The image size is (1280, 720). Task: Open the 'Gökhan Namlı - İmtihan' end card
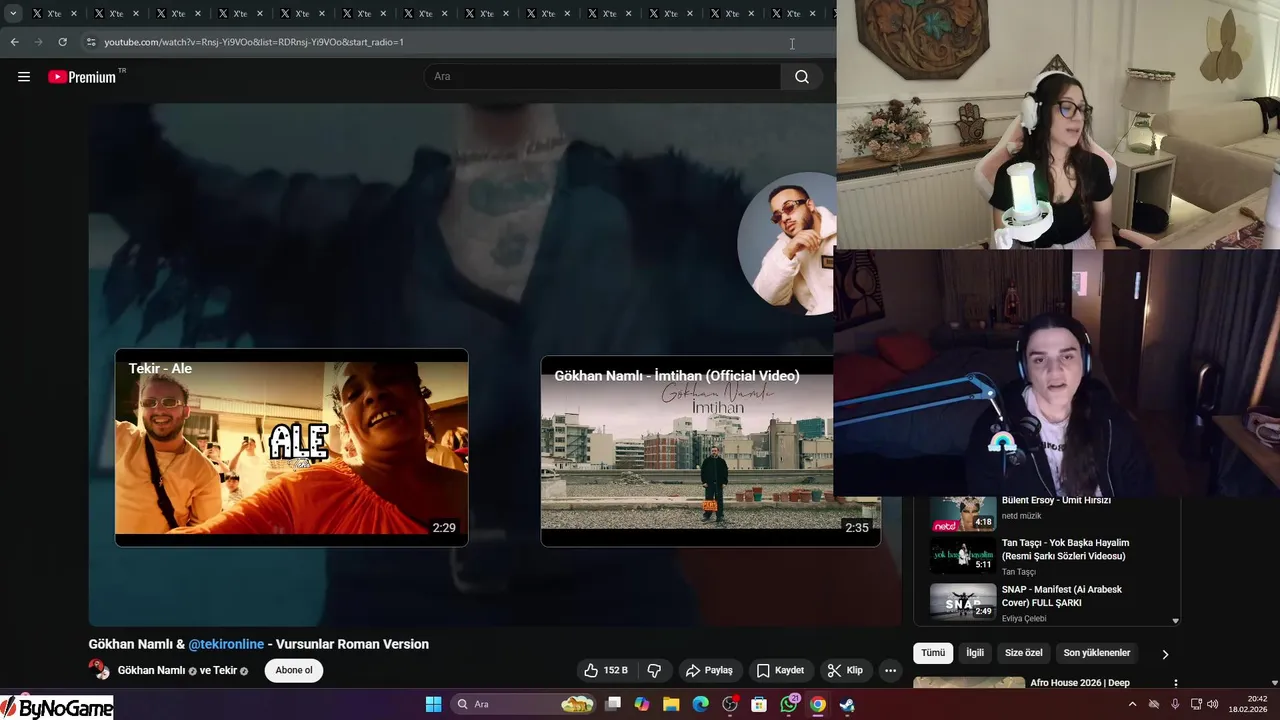click(x=710, y=451)
